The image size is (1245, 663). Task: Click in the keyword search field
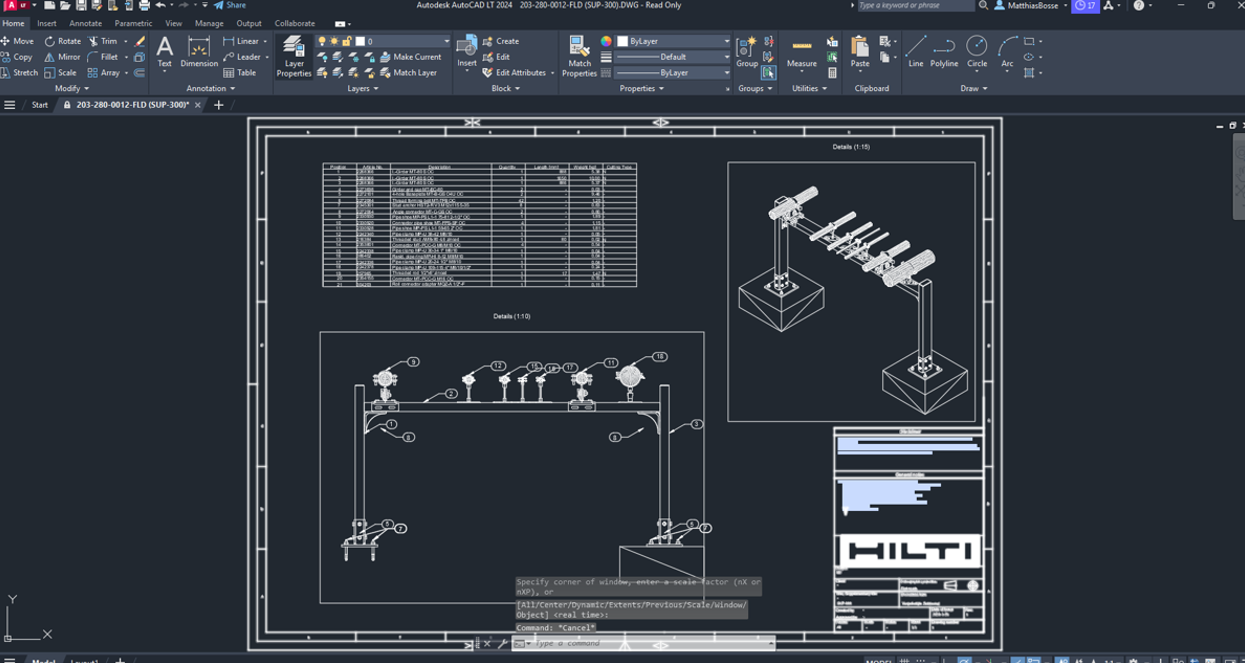914,5
